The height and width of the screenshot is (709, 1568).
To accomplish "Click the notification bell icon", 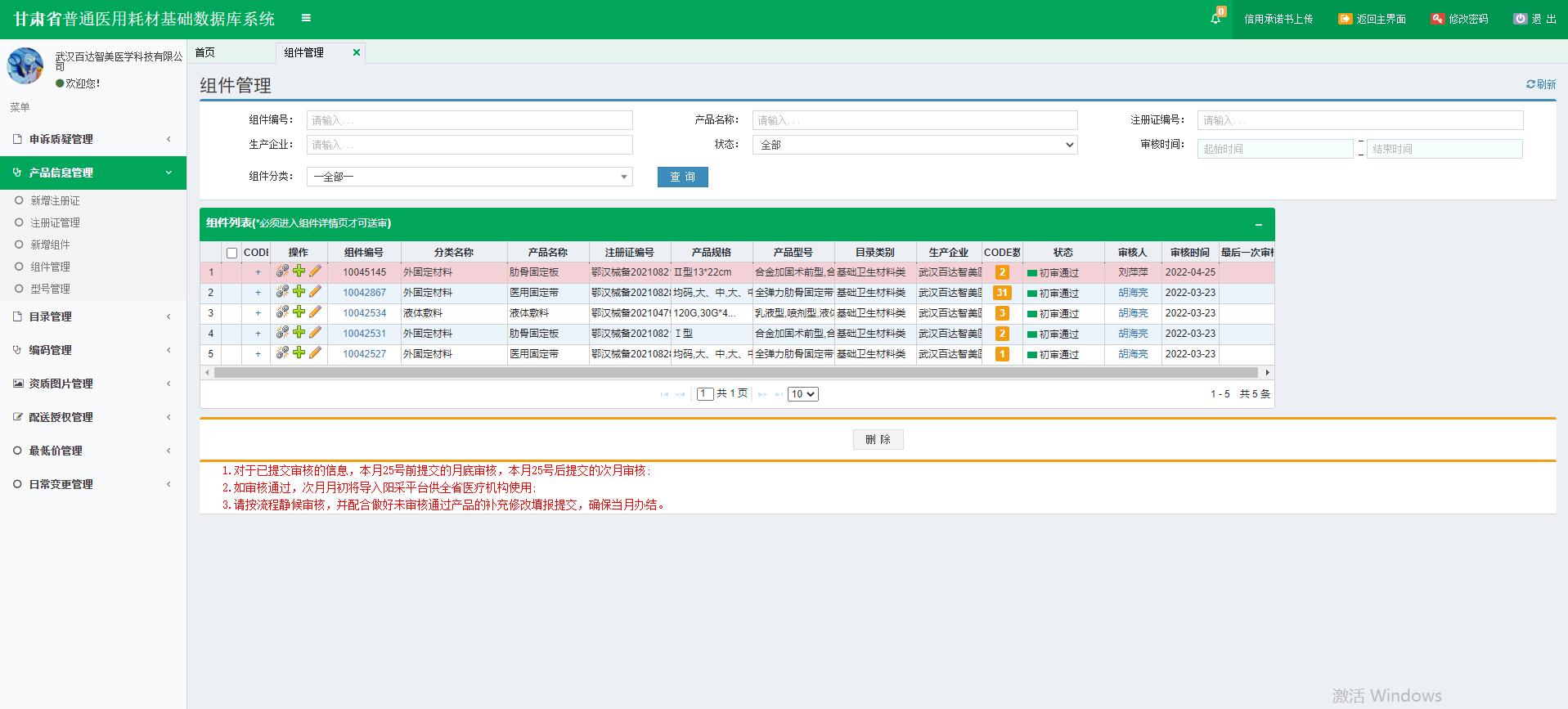I will pos(1215,19).
